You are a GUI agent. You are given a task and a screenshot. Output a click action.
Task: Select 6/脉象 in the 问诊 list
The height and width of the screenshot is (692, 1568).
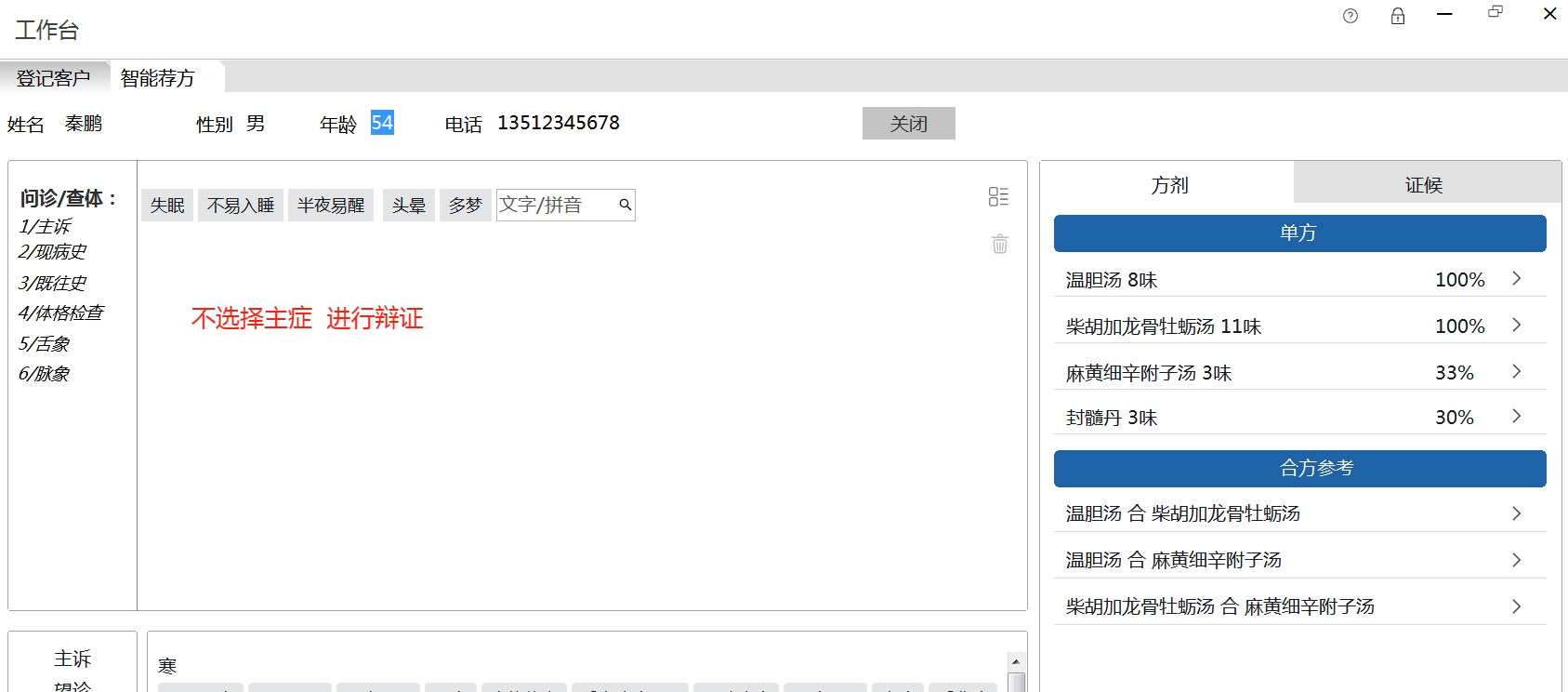pos(44,373)
